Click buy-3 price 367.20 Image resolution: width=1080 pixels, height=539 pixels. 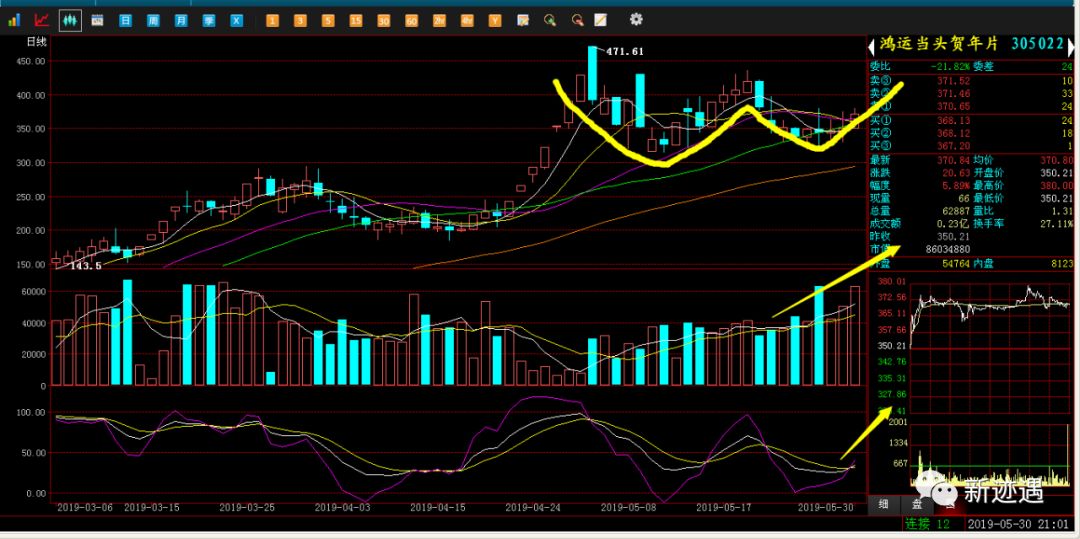(x=954, y=146)
